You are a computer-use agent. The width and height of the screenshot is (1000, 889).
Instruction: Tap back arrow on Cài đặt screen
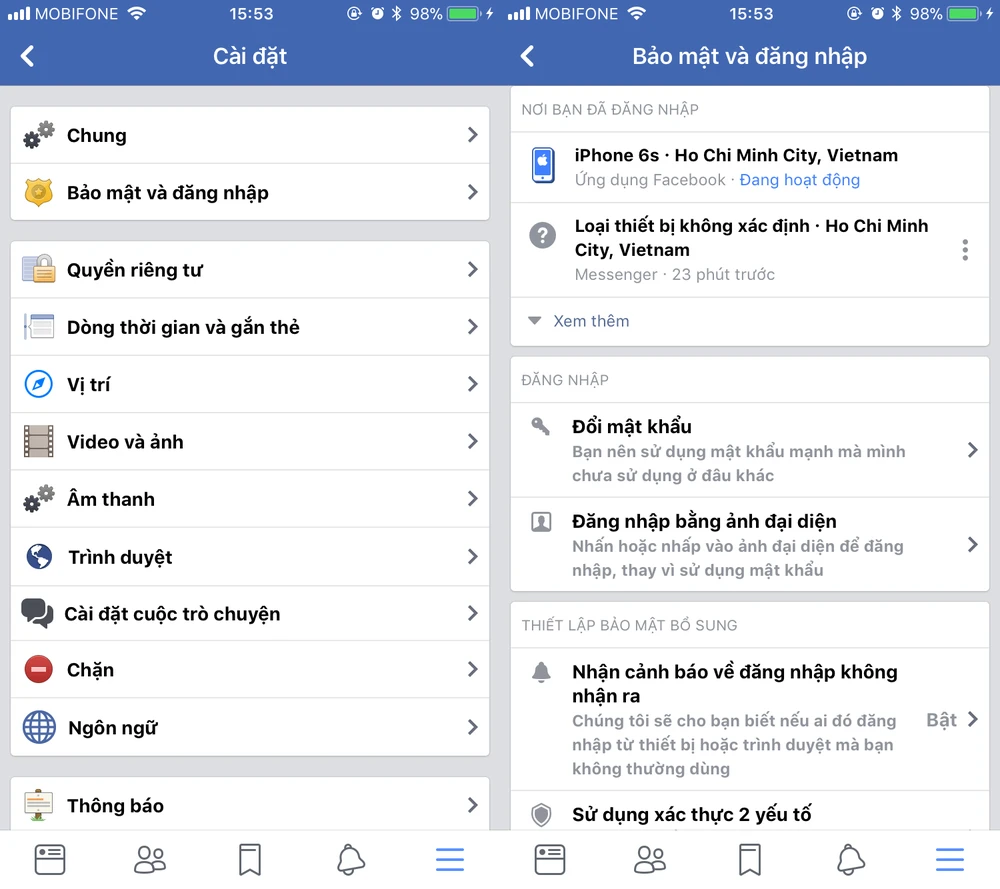(x=27, y=56)
